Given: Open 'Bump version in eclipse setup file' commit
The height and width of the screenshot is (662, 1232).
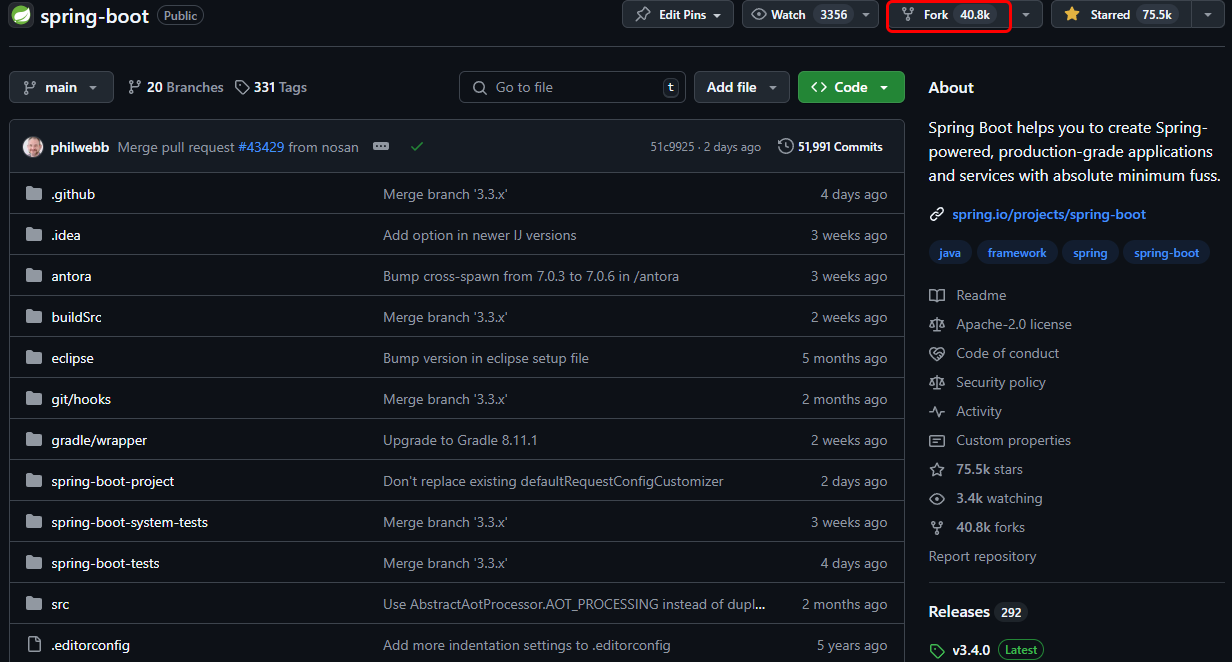Looking at the screenshot, I should coord(486,358).
